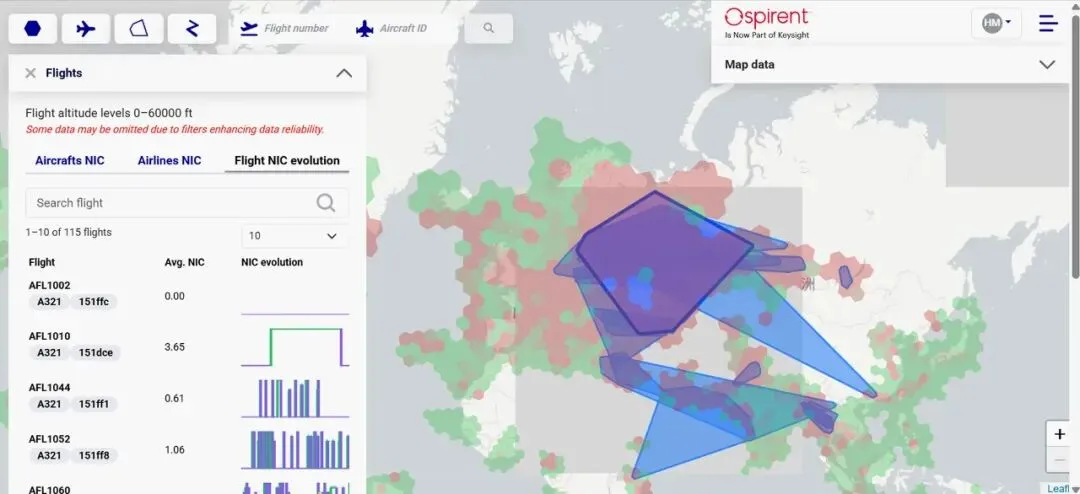Viewport: 1080px width, 494px height.
Task: Open flight AFL1044 row
Action: 187,398
